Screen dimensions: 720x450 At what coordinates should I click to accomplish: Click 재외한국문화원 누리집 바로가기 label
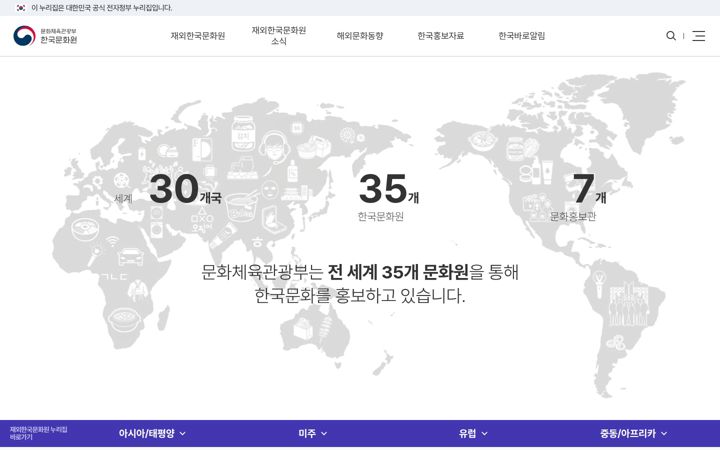39,433
